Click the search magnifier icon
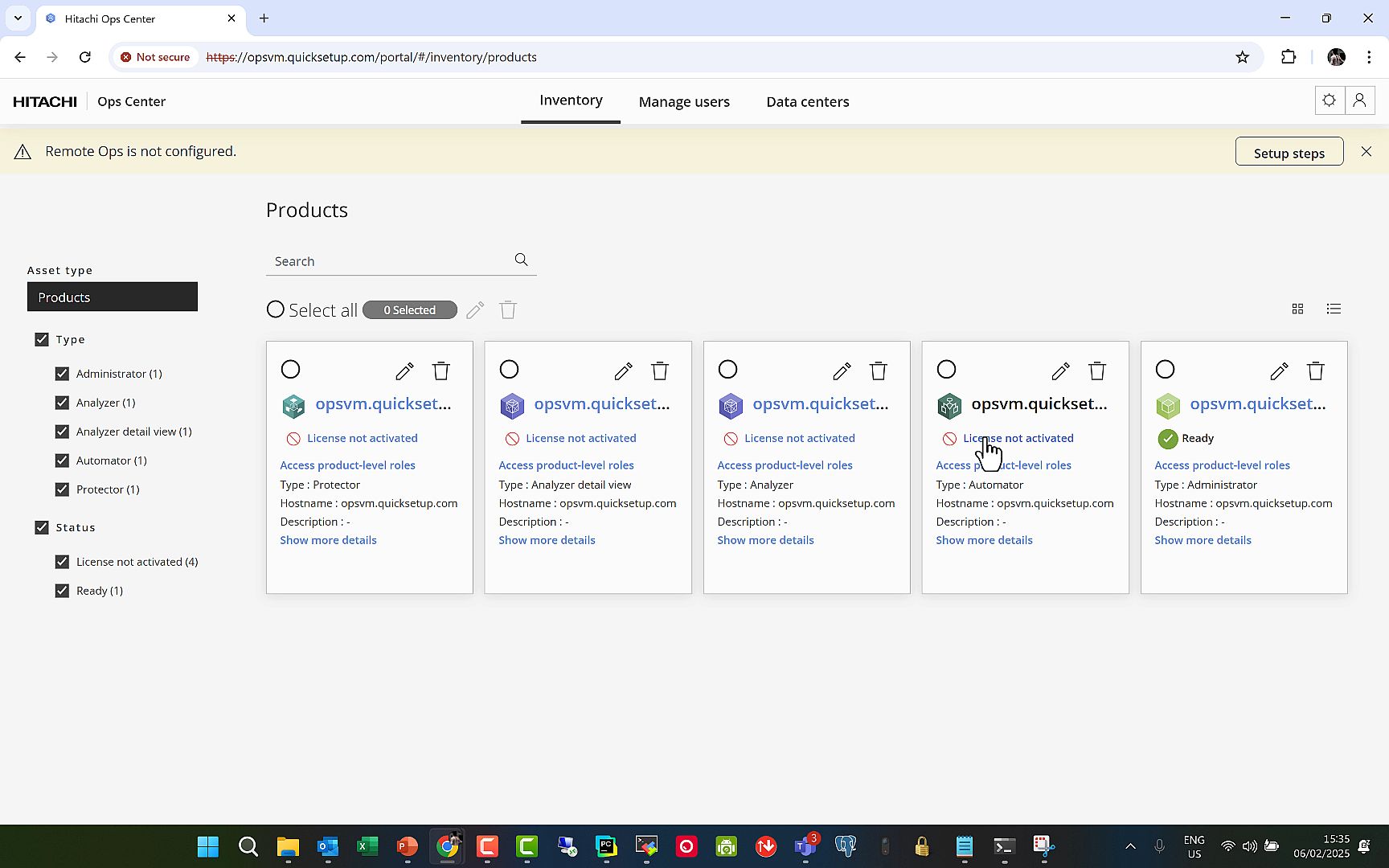1389x868 pixels. 522,260
